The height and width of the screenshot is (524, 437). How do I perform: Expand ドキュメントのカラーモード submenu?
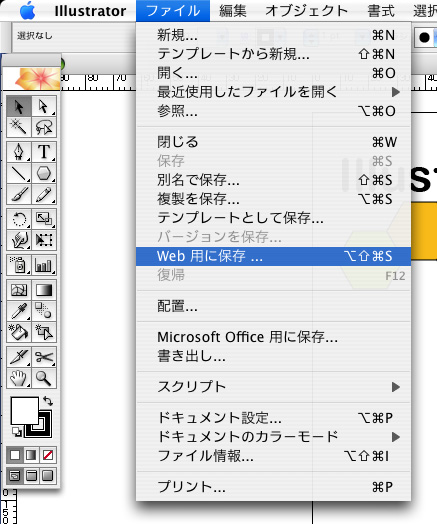pos(273,437)
